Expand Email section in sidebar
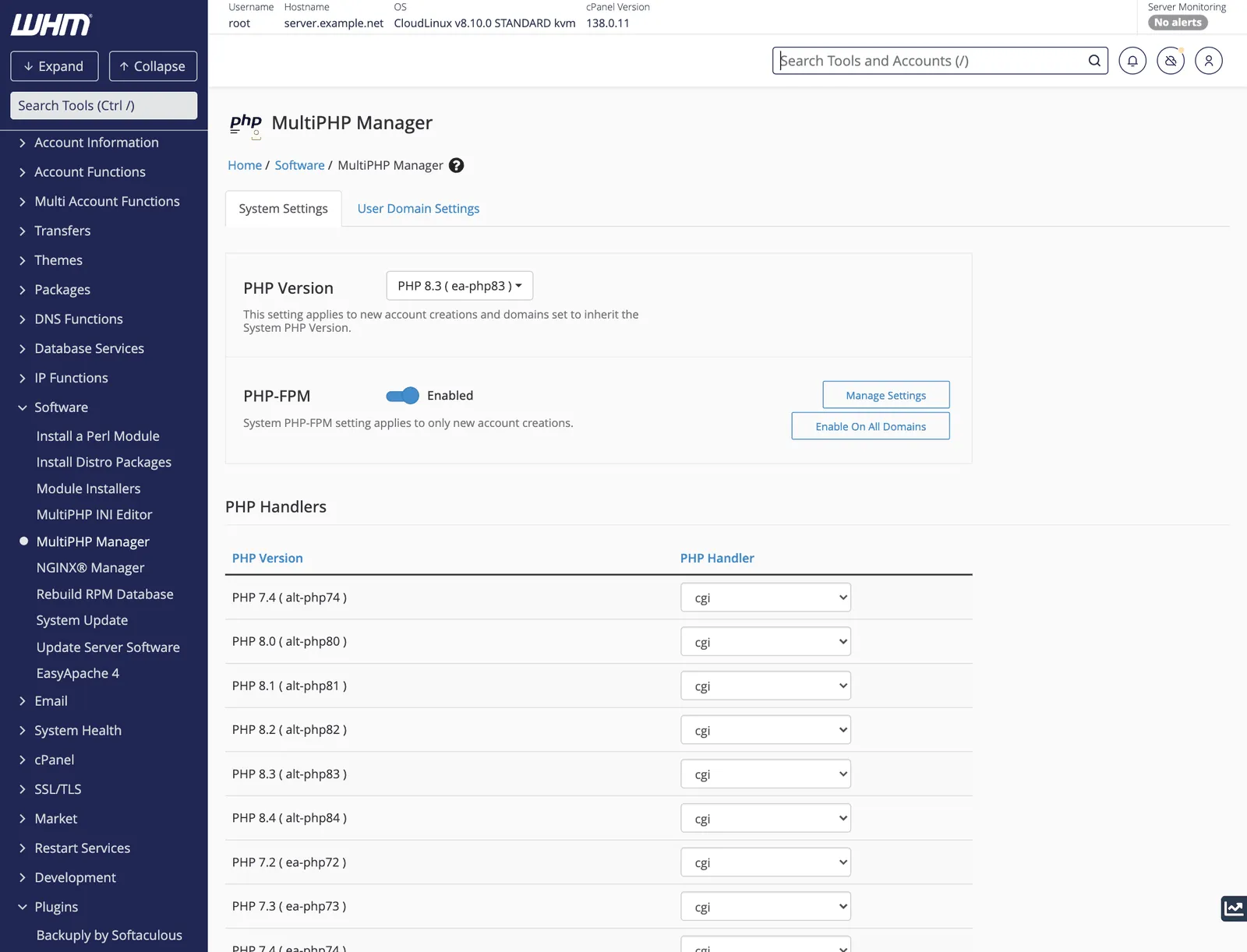This screenshot has height=952, width=1247. pyautogui.click(x=51, y=701)
